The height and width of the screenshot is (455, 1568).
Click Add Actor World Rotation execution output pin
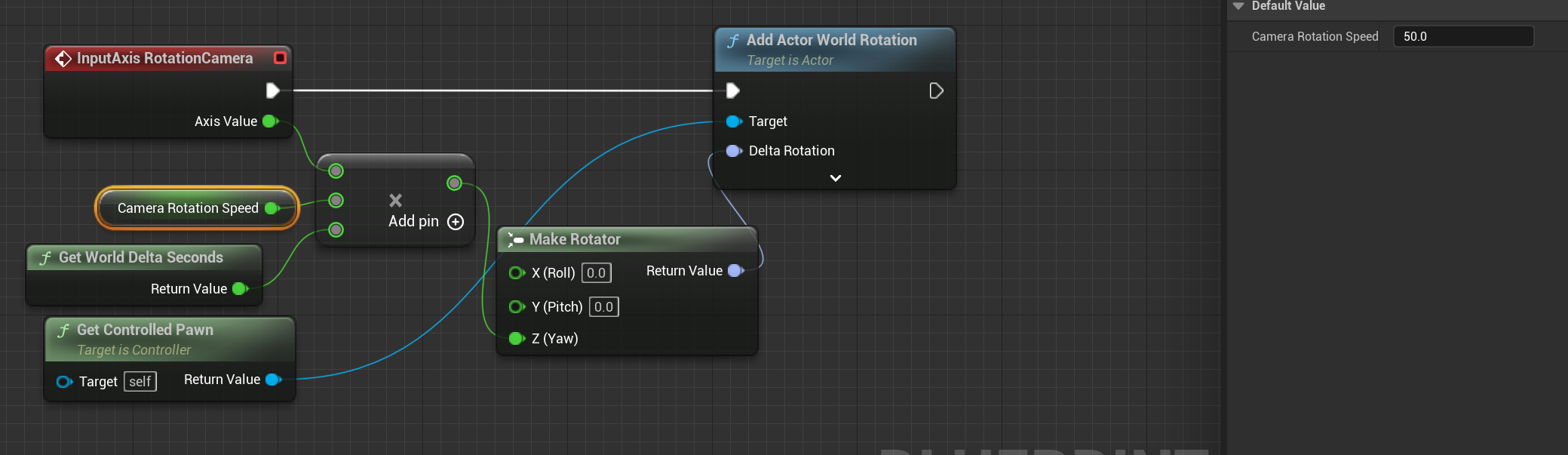[936, 91]
